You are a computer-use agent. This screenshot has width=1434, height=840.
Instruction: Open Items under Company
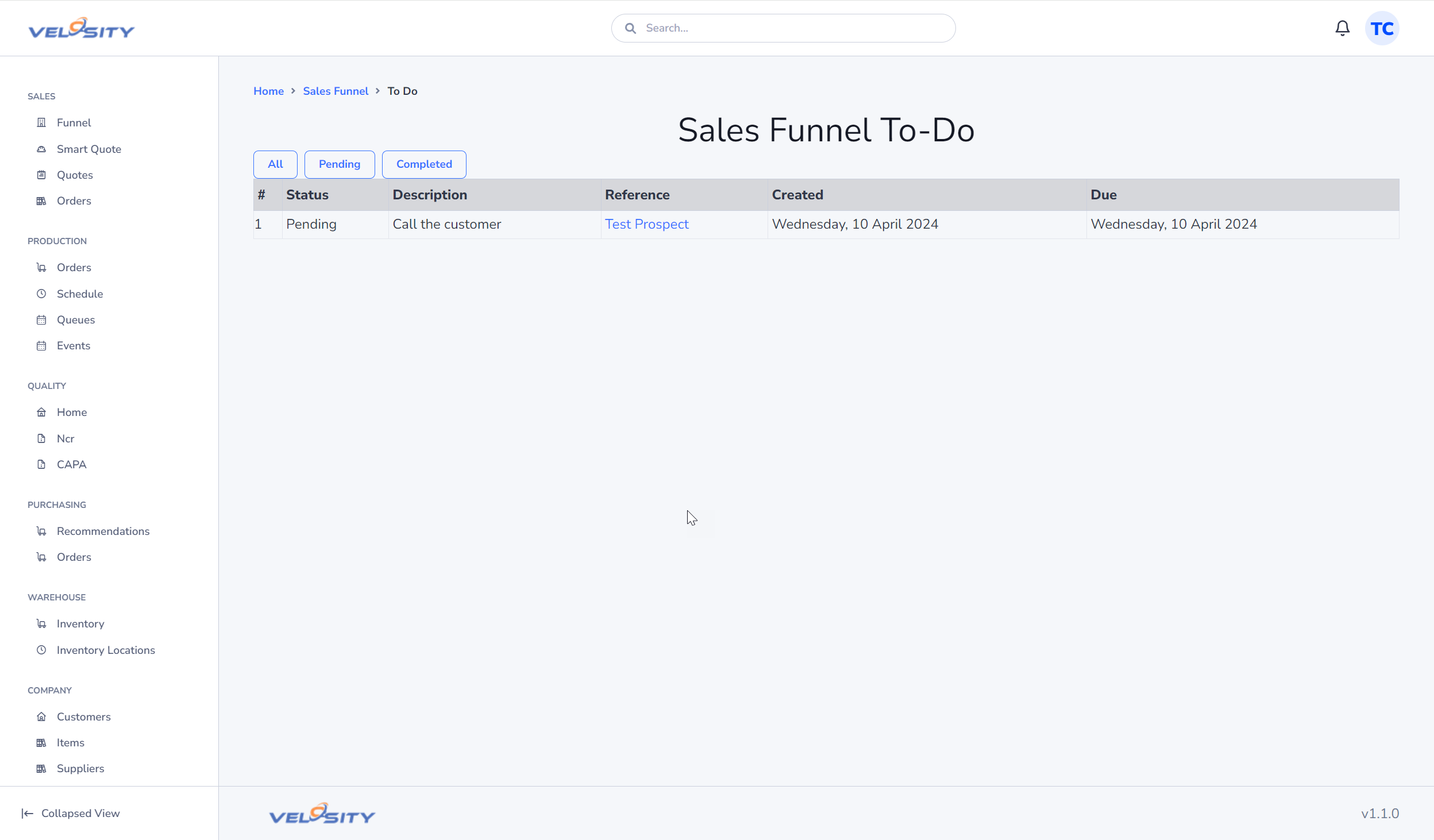pos(71,742)
